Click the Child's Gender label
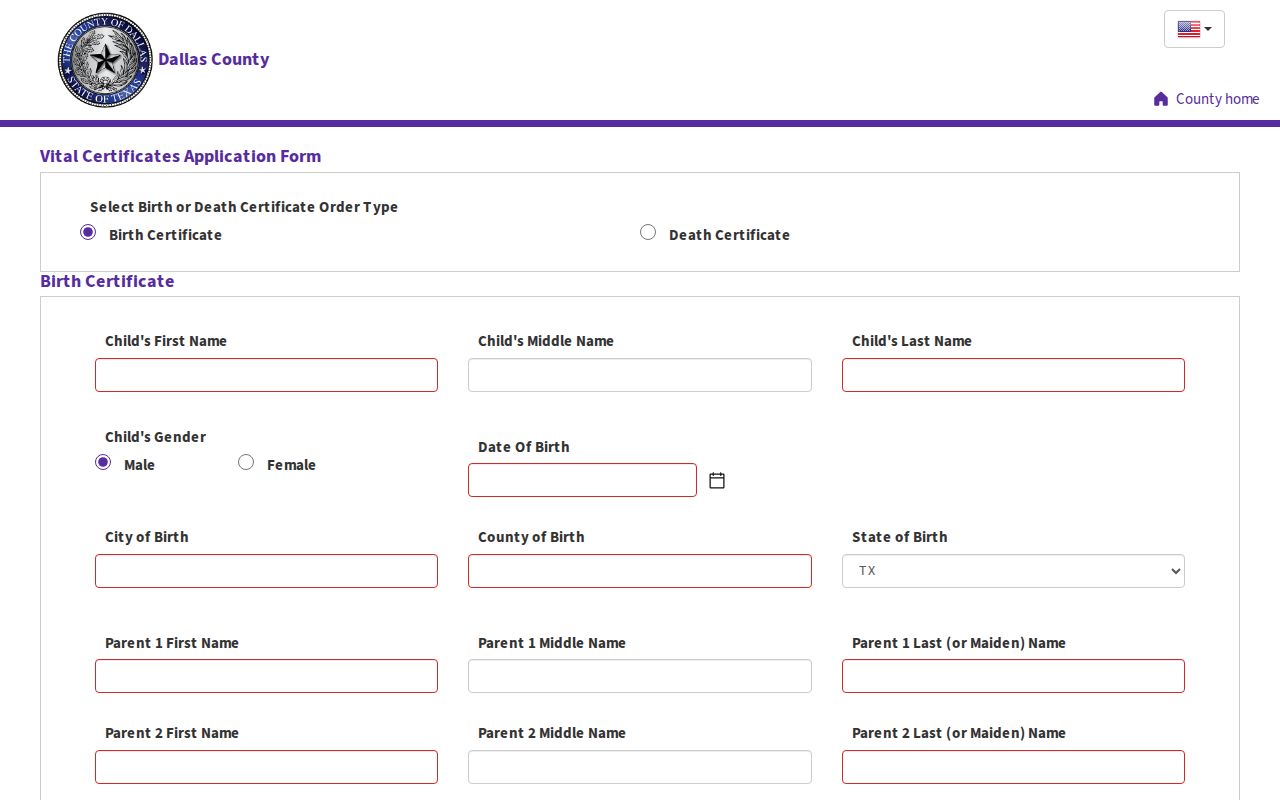 155,437
